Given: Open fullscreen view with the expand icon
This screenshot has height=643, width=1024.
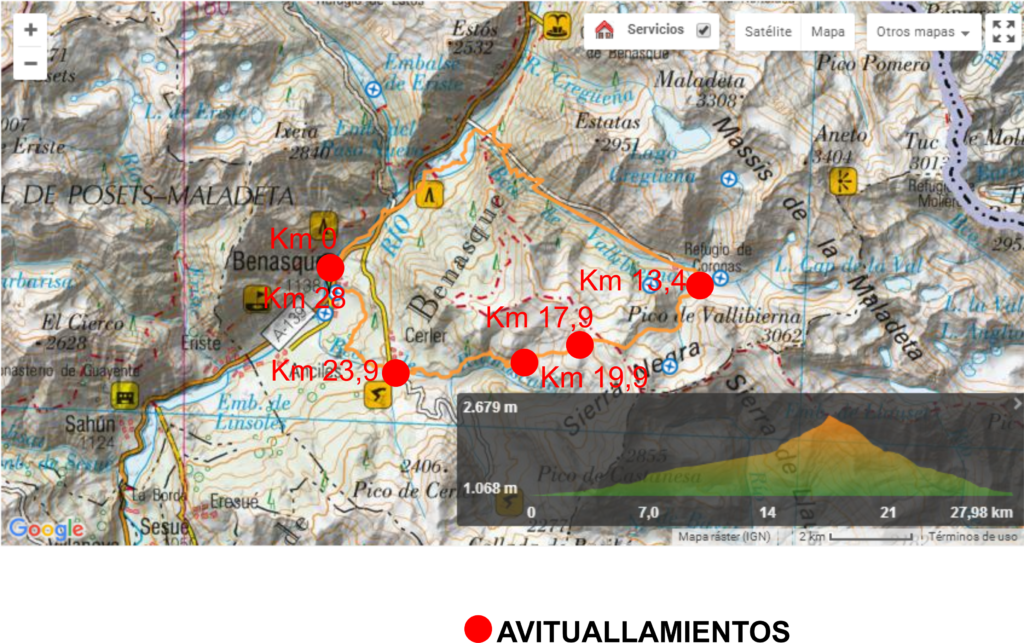Looking at the screenshot, I should pyautogui.click(x=1004, y=30).
